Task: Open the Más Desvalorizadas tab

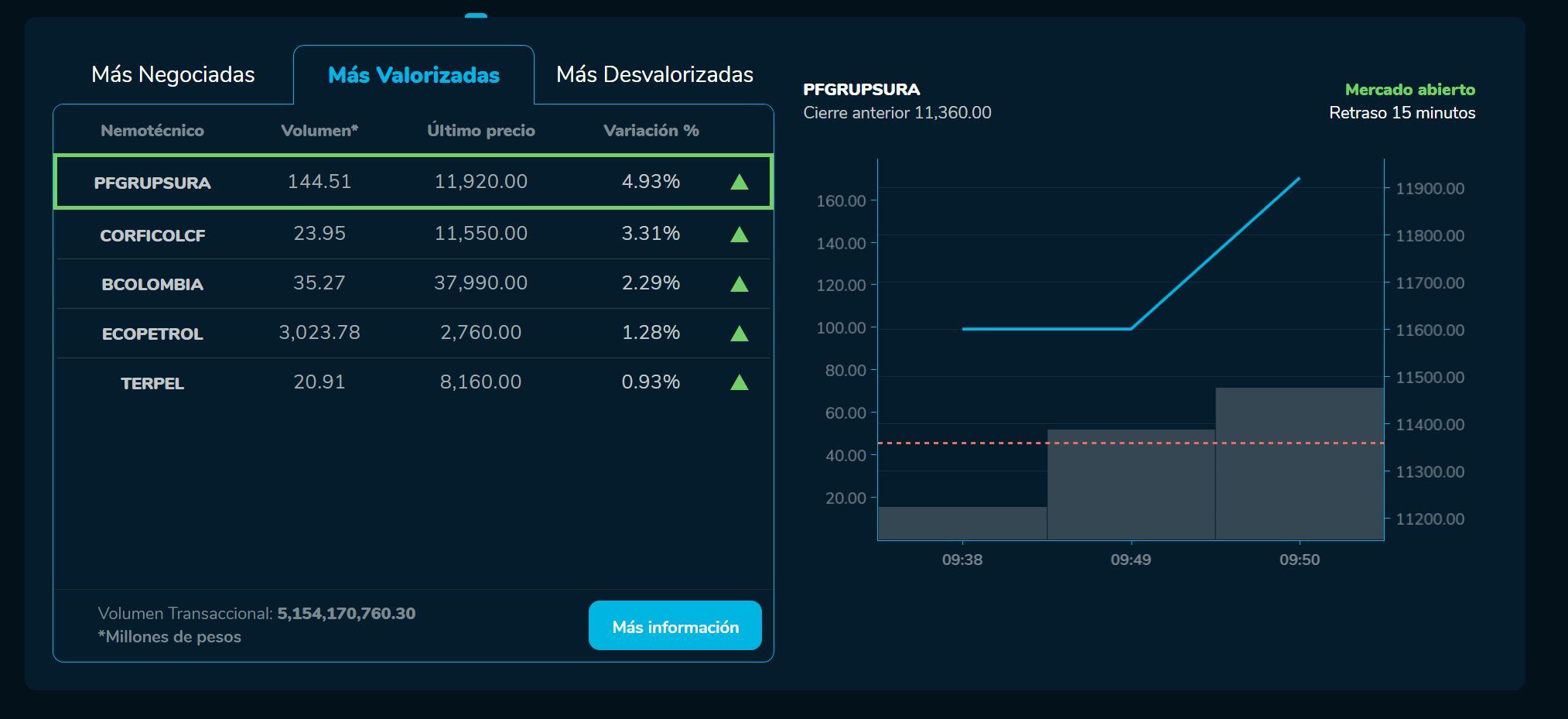Action: point(654,74)
